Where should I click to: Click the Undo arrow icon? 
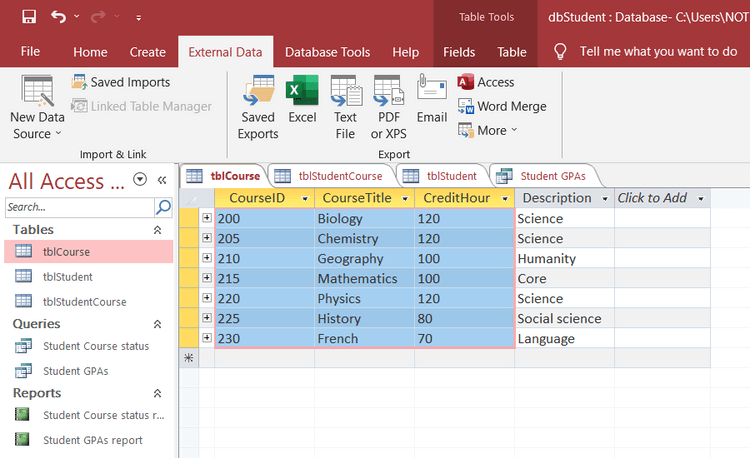[x=58, y=17]
